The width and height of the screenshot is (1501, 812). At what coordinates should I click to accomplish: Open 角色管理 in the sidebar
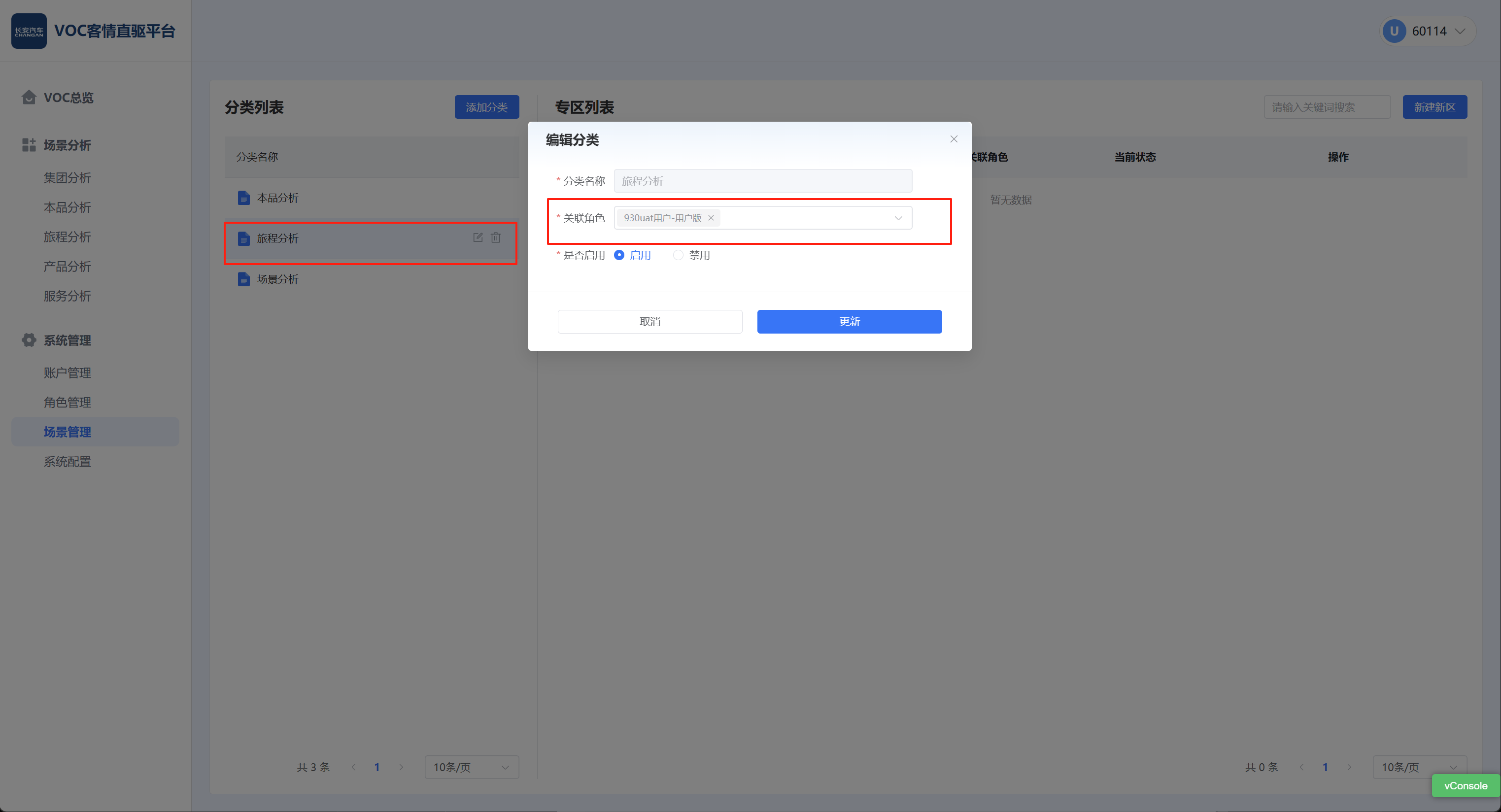pos(67,403)
